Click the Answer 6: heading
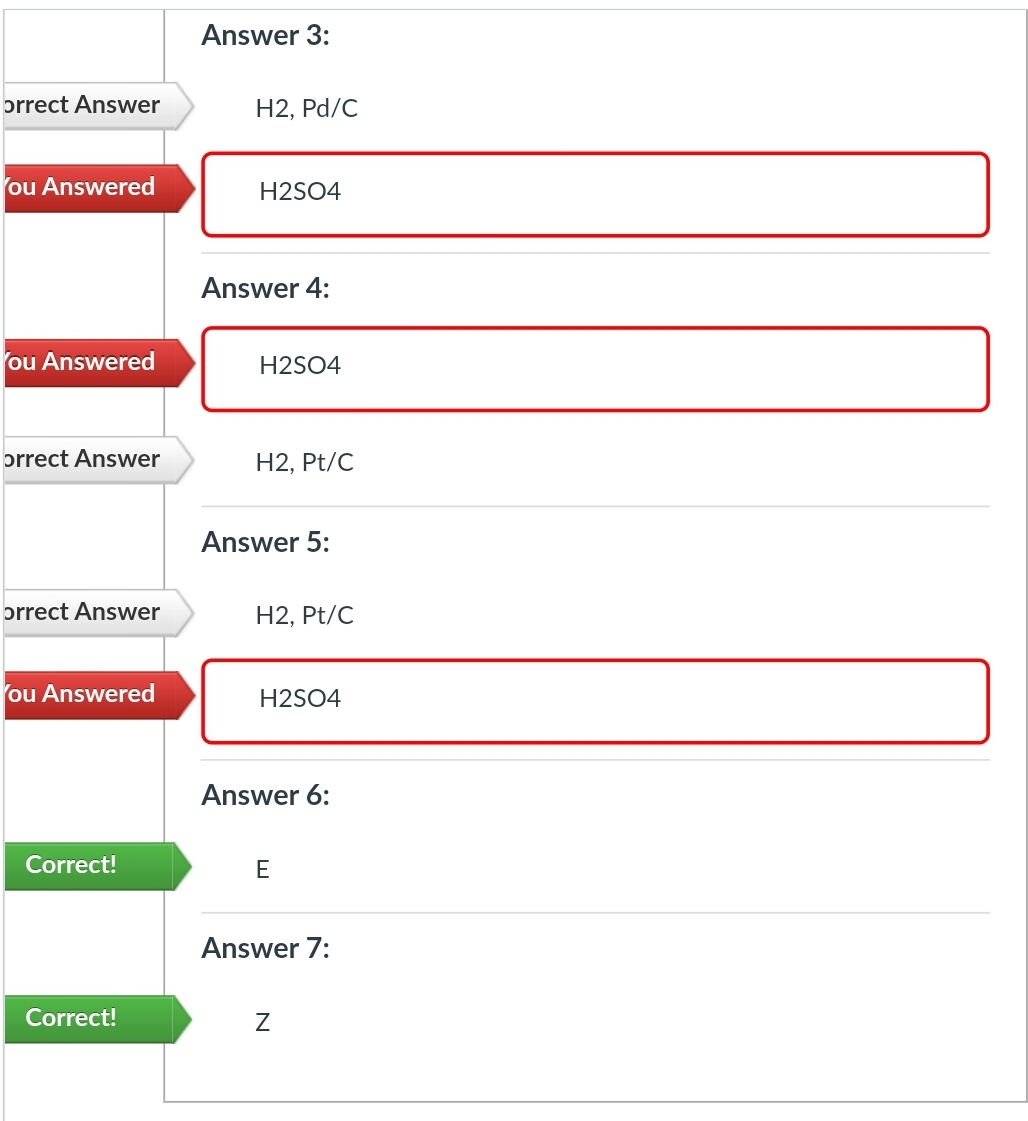Screen dimensions: 1028x1121 pyautogui.click(x=265, y=796)
